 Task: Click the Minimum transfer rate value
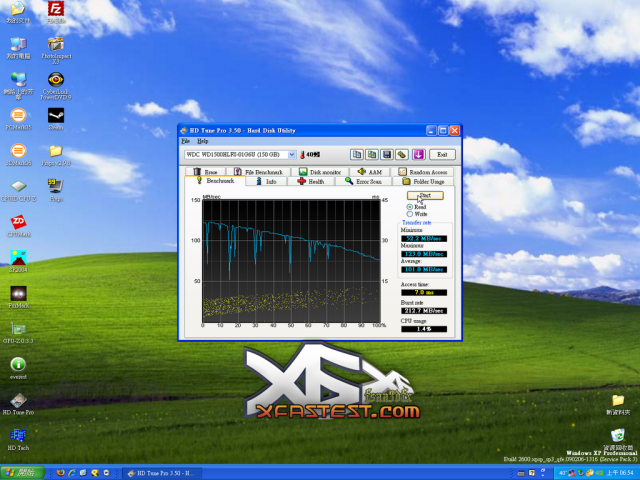(424, 238)
